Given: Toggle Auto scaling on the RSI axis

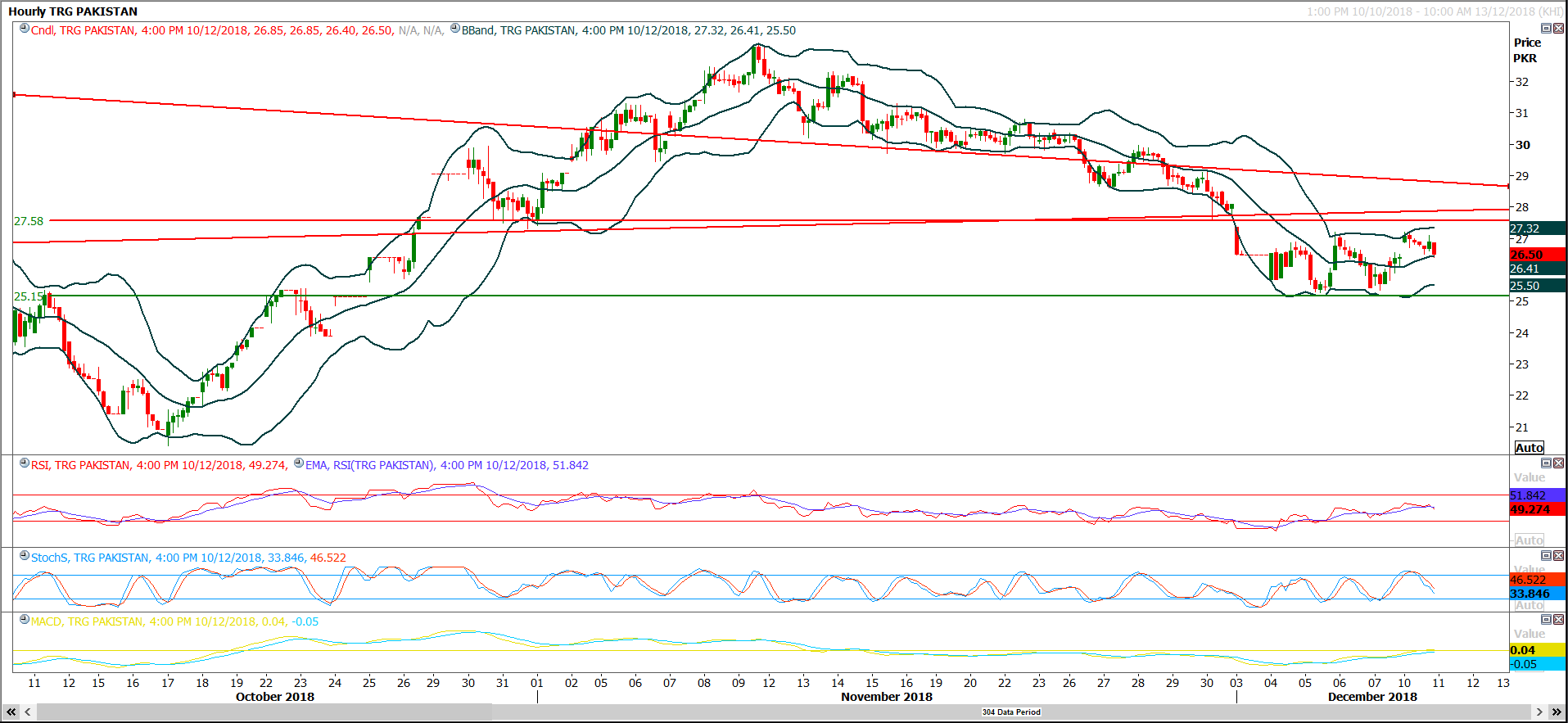Looking at the screenshot, I should point(1529,540).
